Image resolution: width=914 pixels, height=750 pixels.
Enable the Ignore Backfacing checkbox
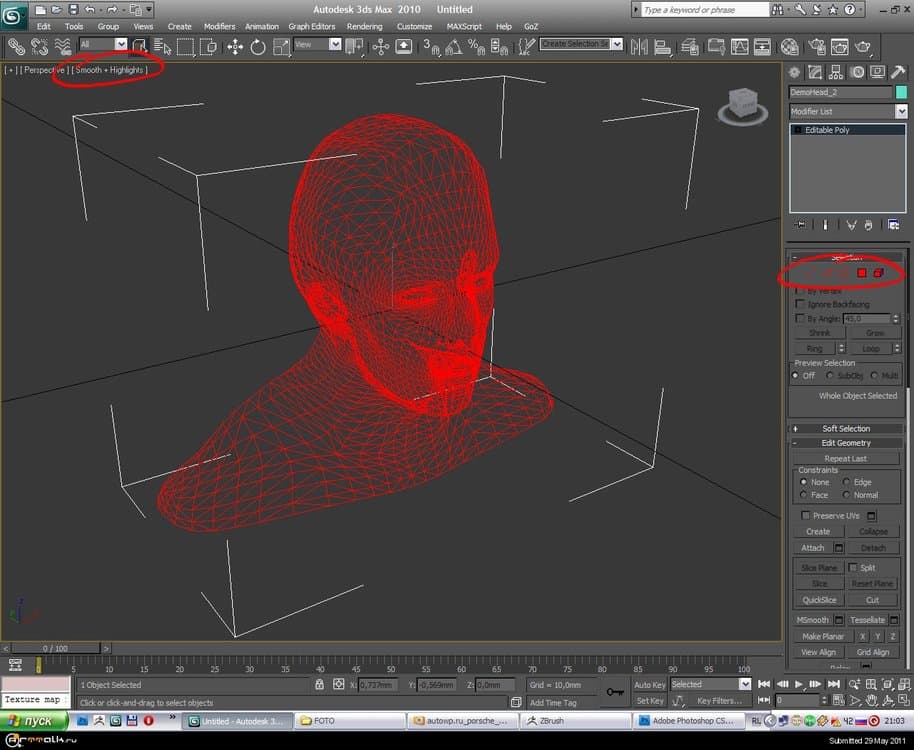point(800,304)
